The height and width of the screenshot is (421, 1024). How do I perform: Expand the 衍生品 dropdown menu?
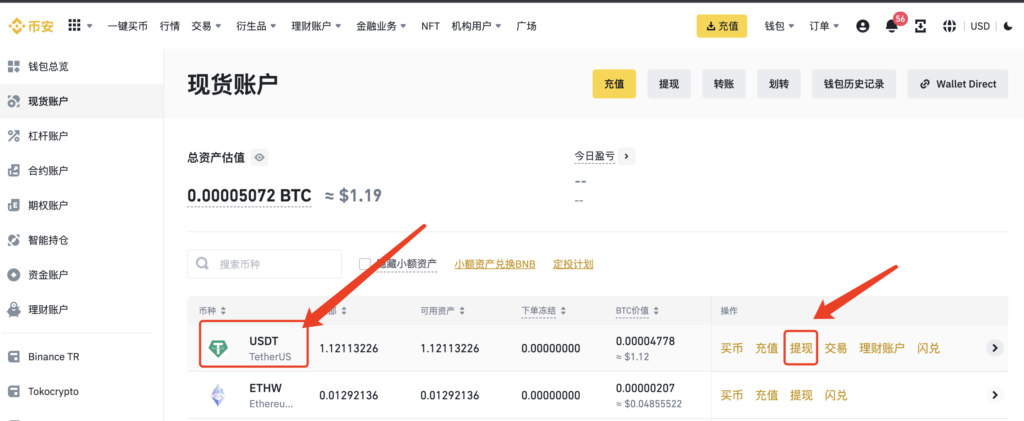click(256, 26)
